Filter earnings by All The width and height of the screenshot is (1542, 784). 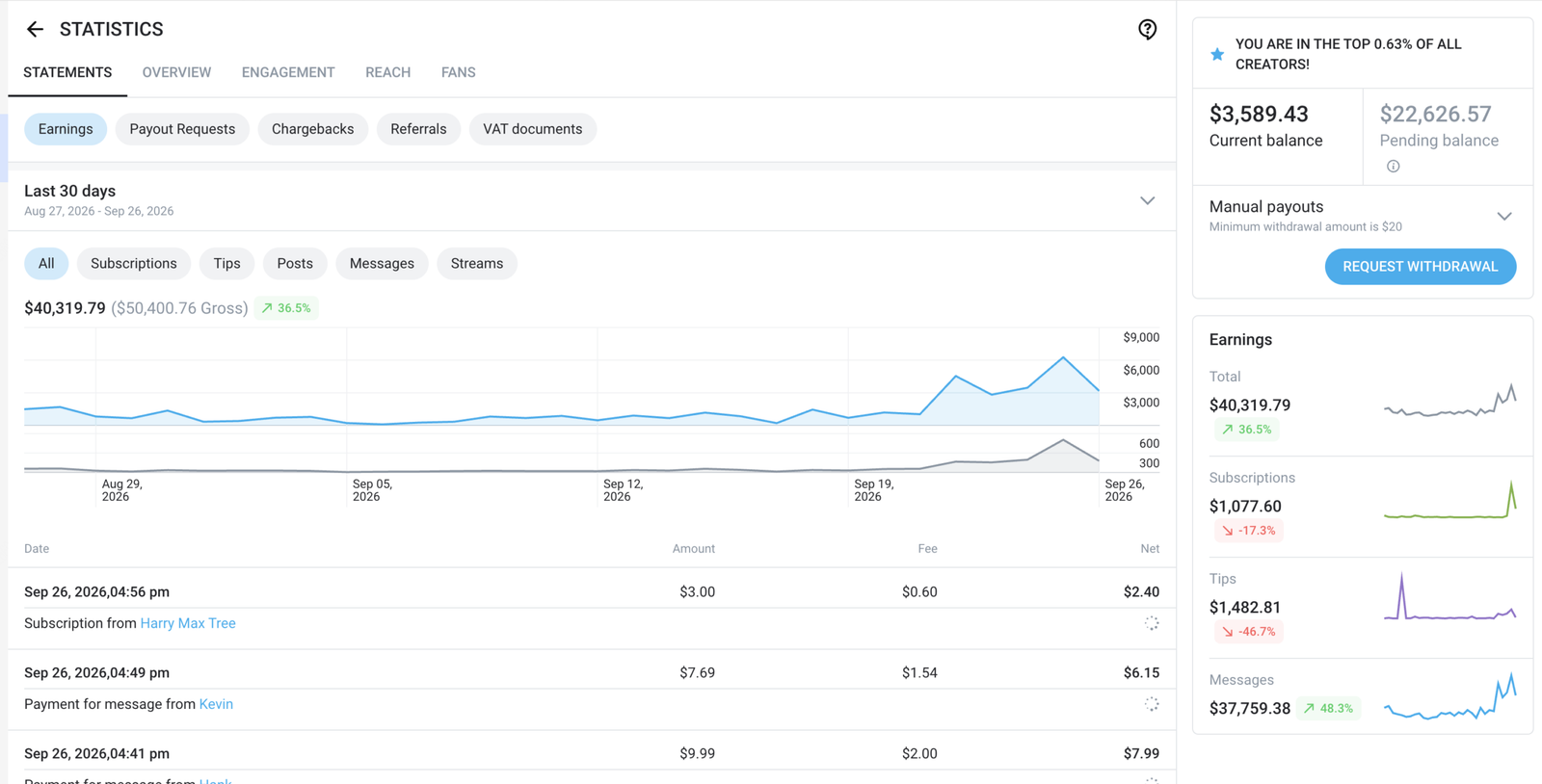(x=46, y=263)
